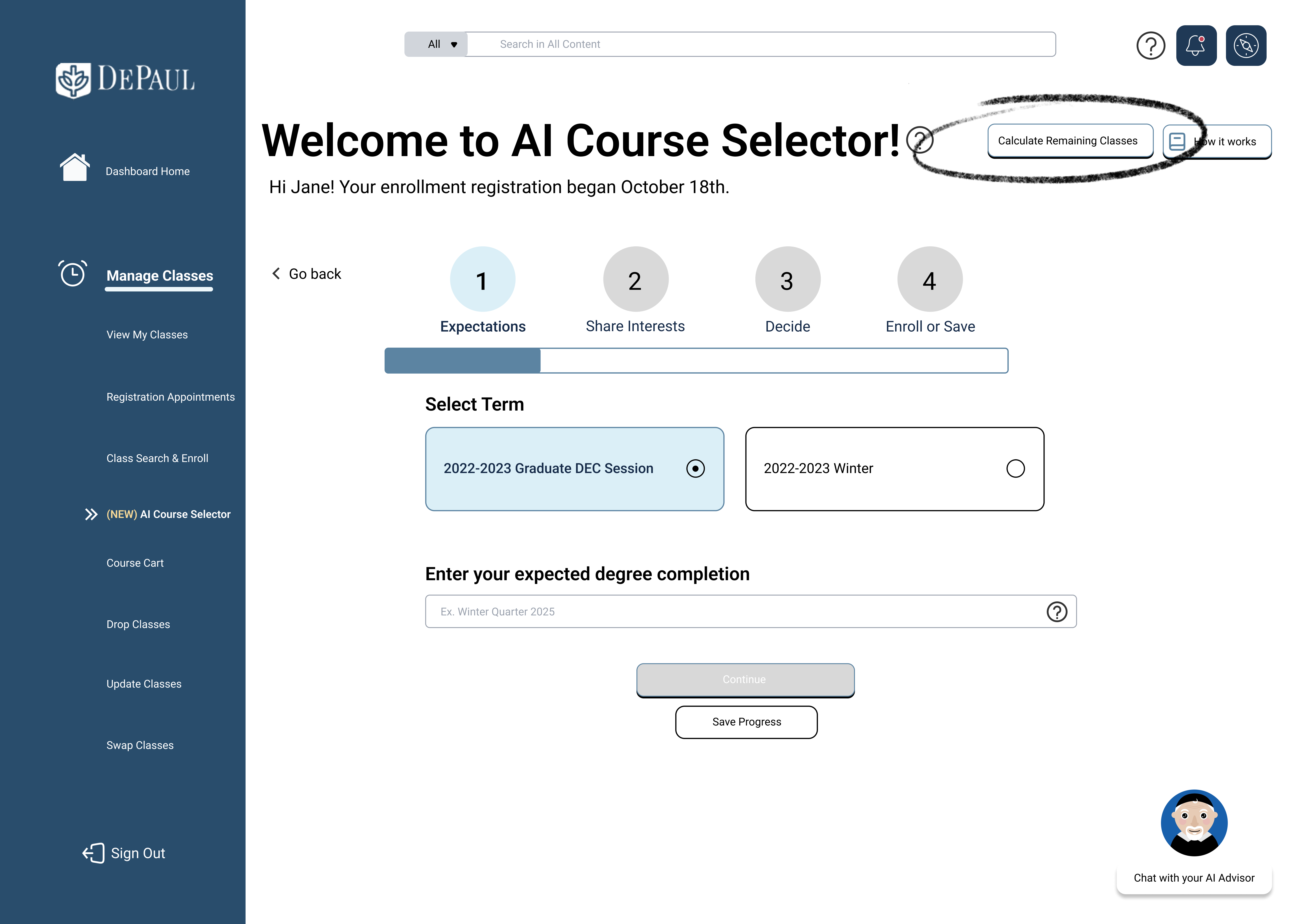Select step 2 Share Interests circle
Viewport: 1300px width, 924px height.
pyautogui.click(x=636, y=279)
